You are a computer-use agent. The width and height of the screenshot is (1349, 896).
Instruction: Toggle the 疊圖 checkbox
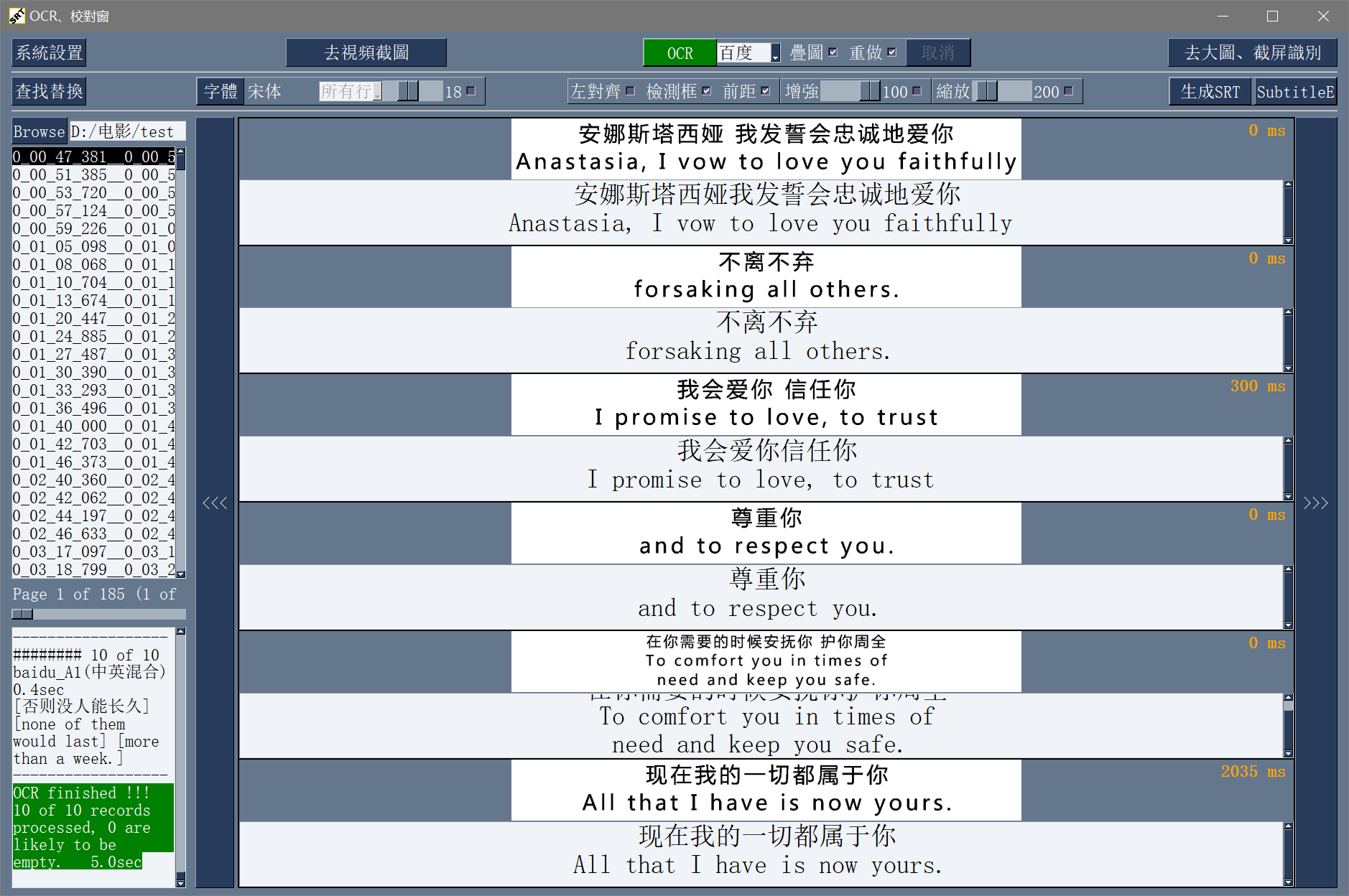[833, 52]
